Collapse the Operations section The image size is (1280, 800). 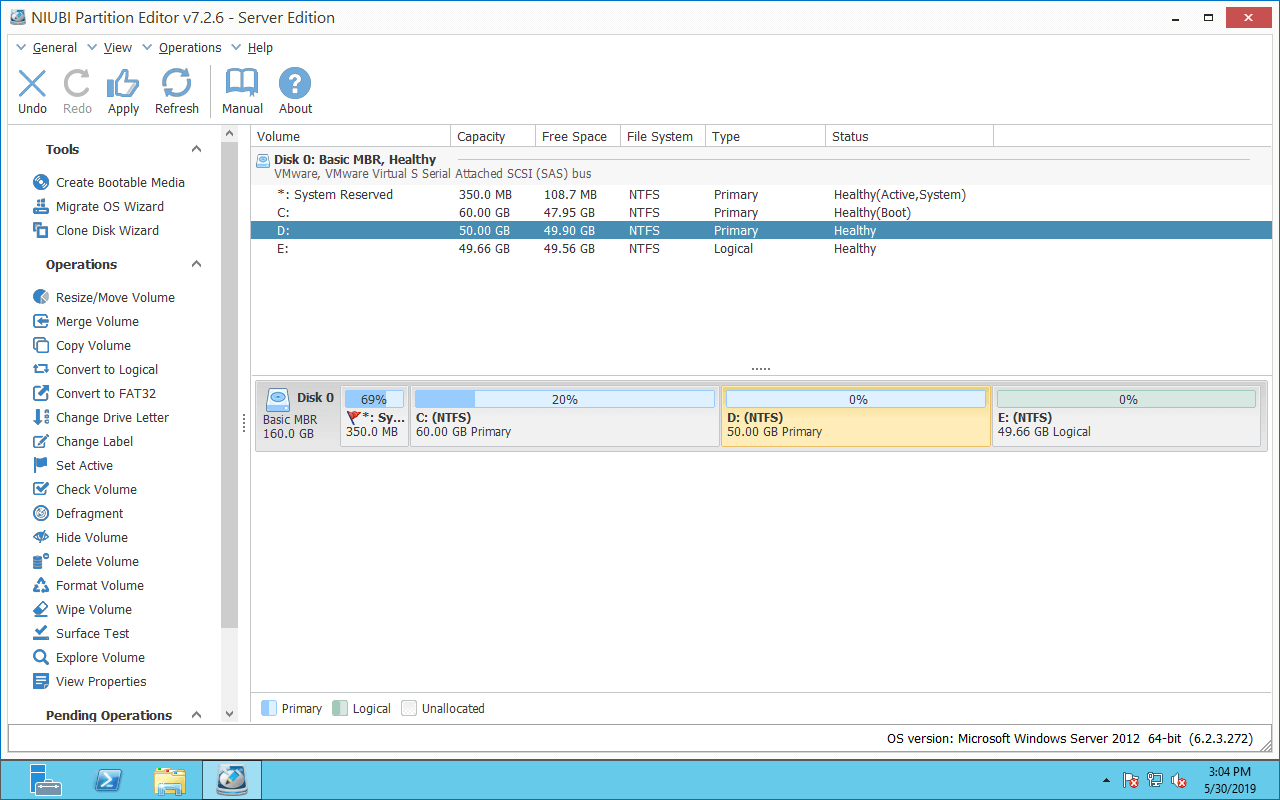tap(196, 264)
